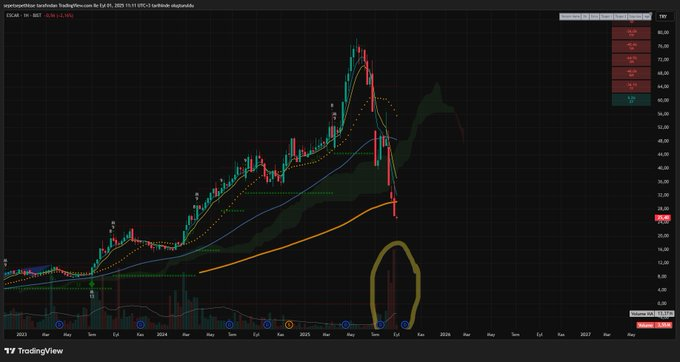Click the 32,00 price axis label
680x362 pixels.
(663, 195)
